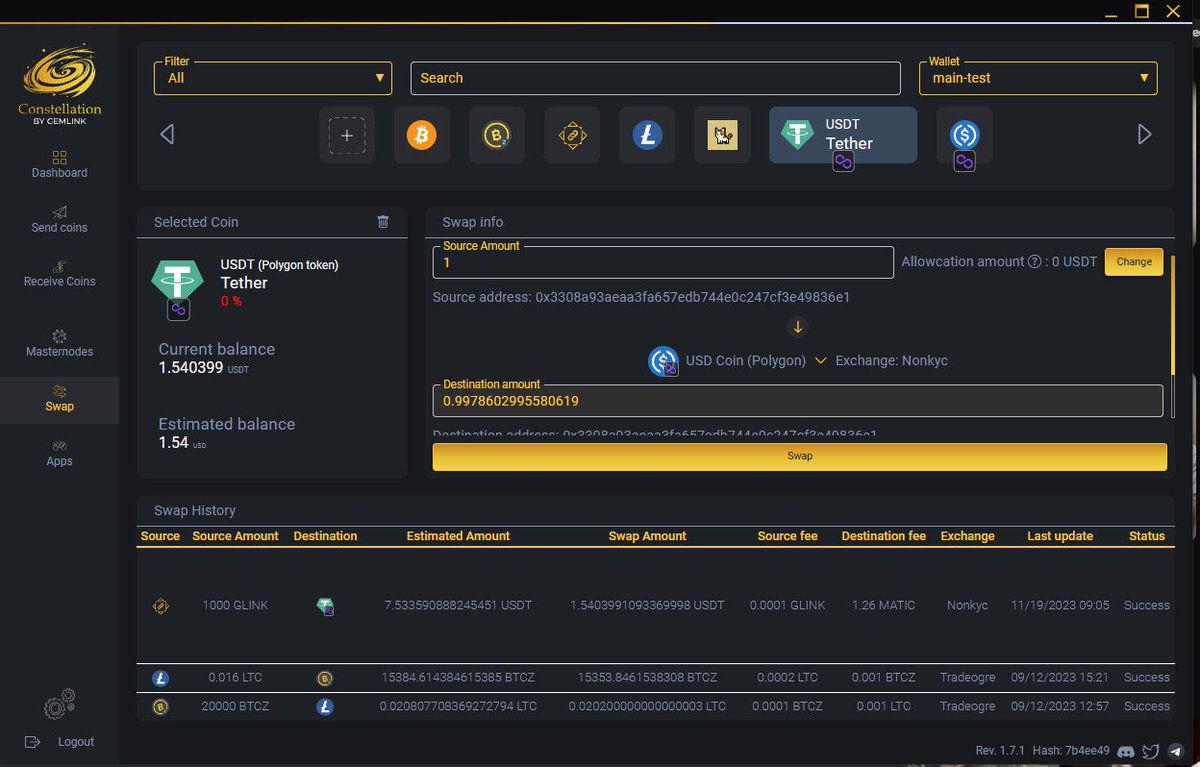Click LTC source icon in 0.016 LTC row
This screenshot has width=1200, height=767.
point(160,678)
